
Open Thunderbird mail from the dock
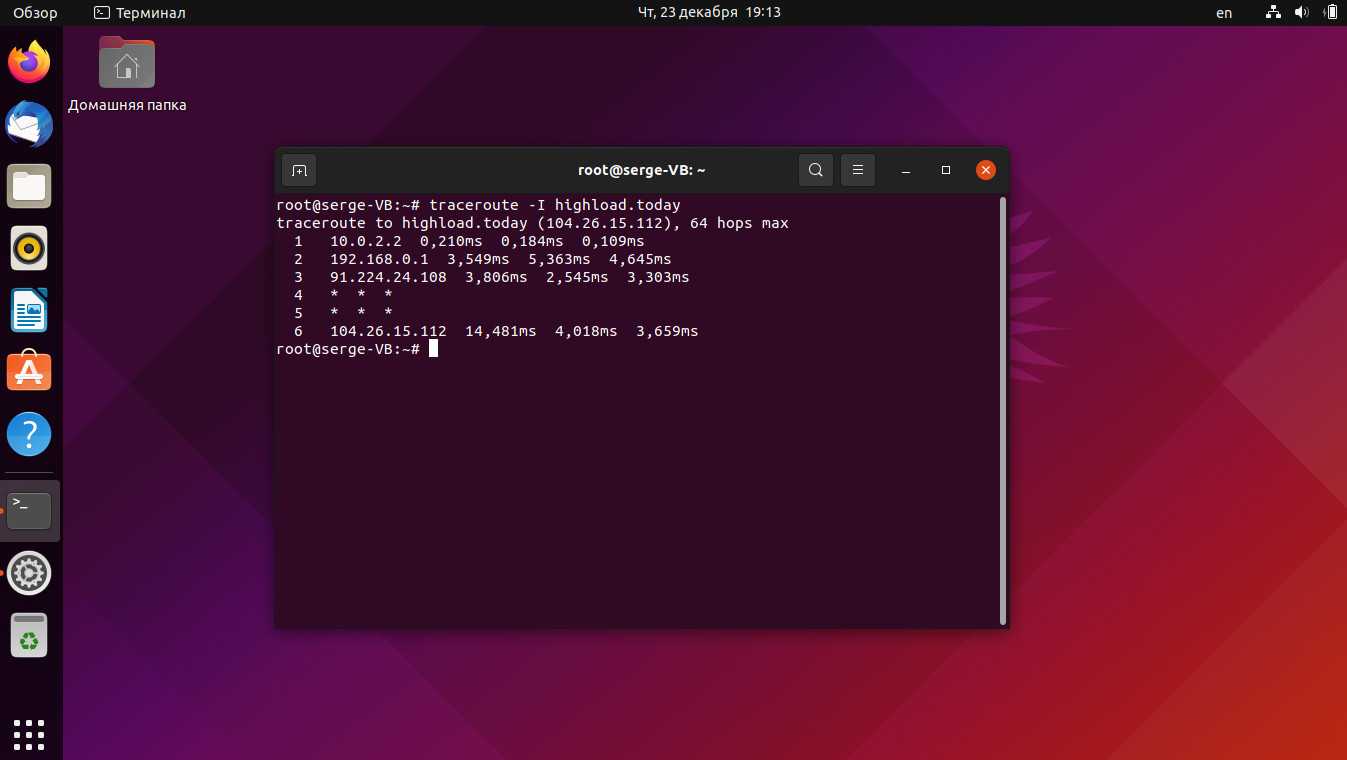(30, 124)
